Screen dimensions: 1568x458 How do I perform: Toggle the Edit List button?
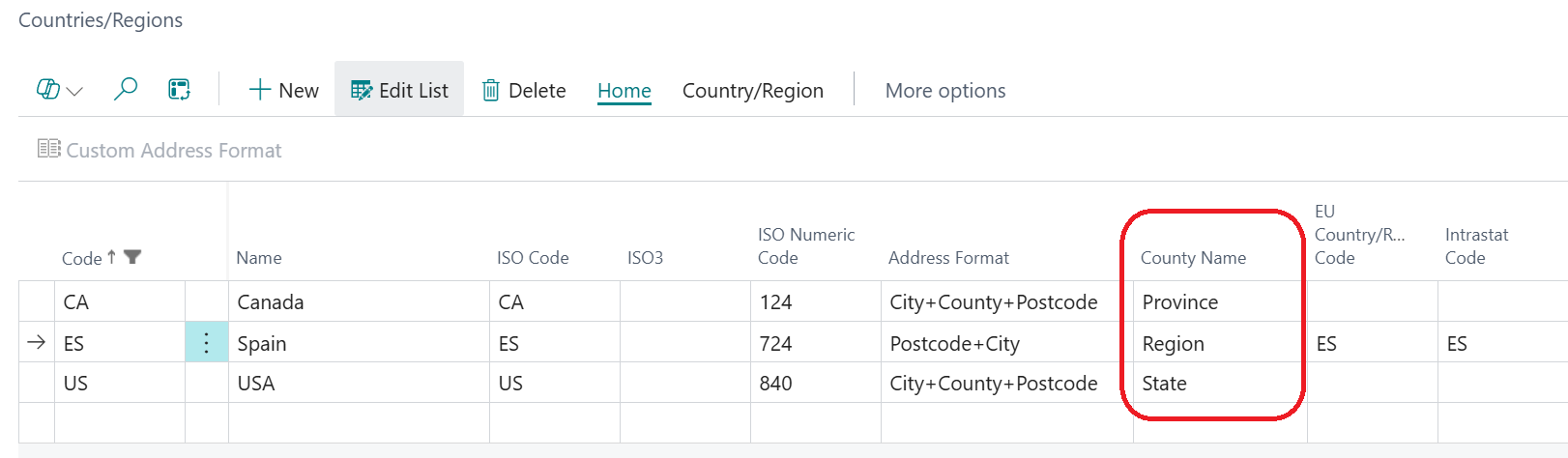point(399,90)
